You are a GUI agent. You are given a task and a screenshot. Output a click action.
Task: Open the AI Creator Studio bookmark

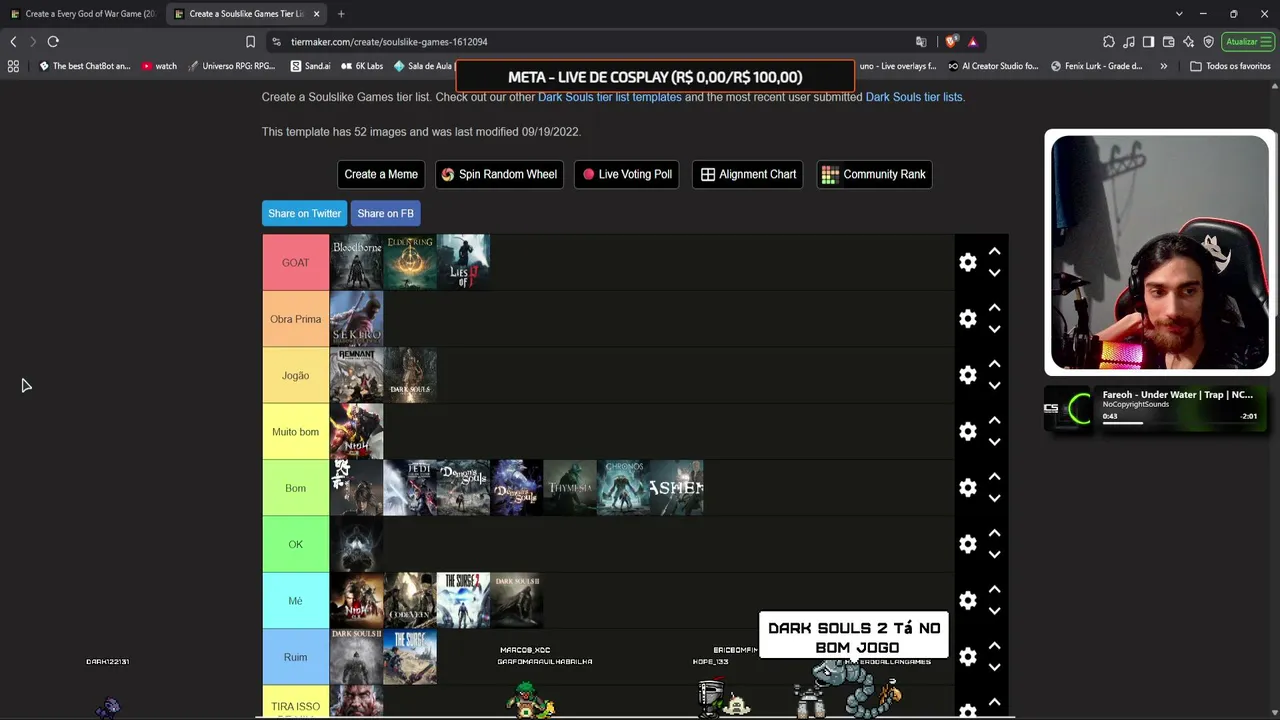click(x=993, y=66)
